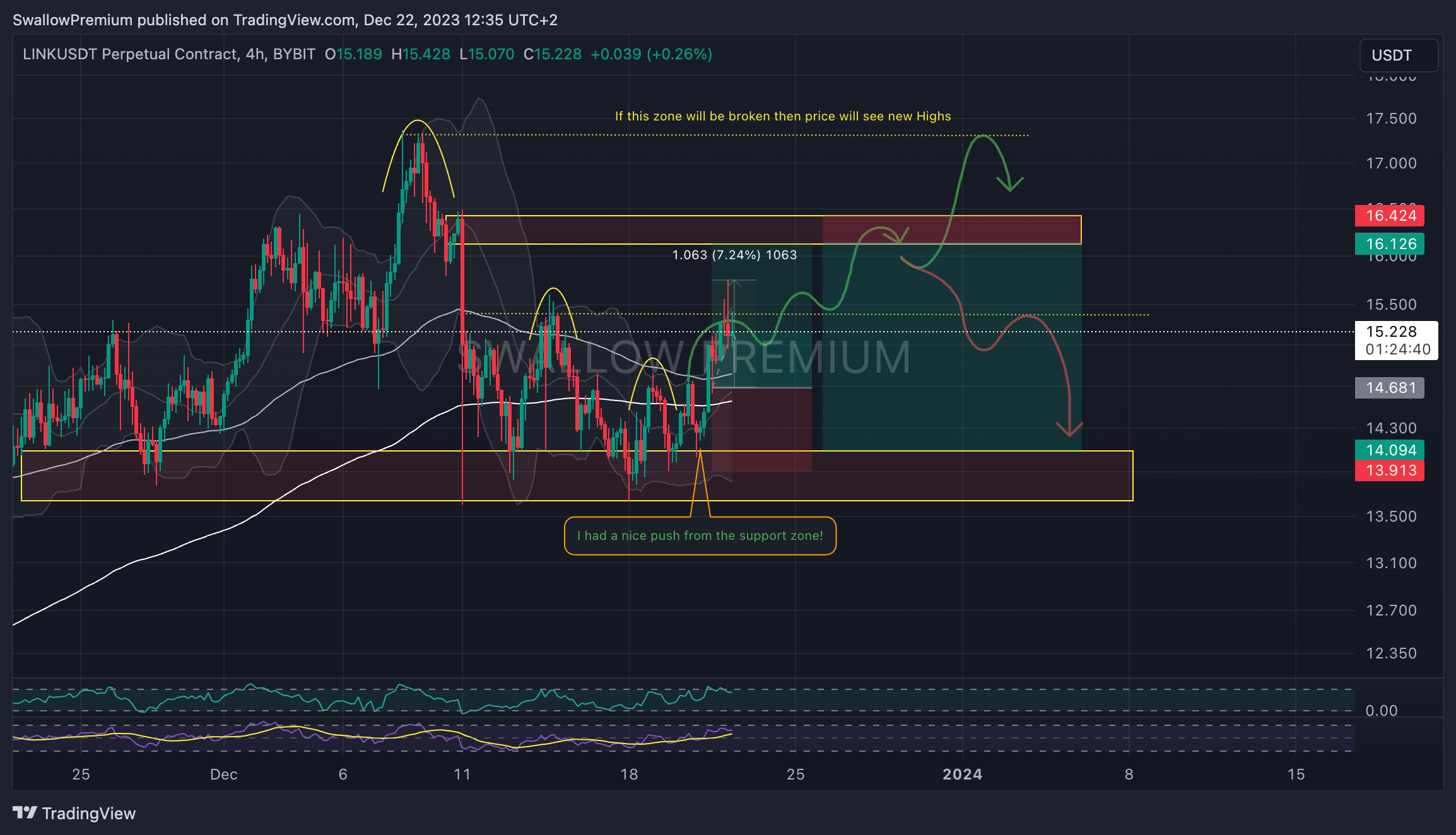Screen dimensions: 1456x835
Task: Click the '2024' date axis label
Action: pos(962,774)
